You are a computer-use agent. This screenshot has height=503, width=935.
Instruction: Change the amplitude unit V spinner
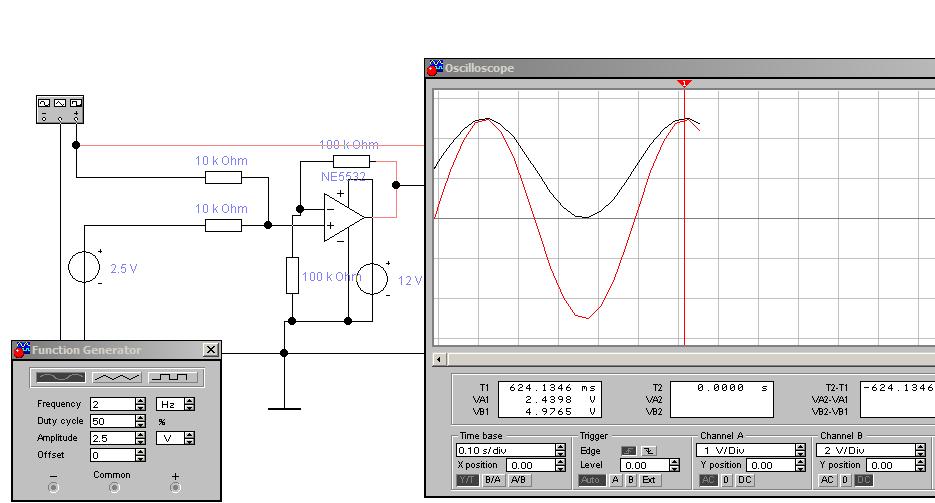[x=189, y=438]
